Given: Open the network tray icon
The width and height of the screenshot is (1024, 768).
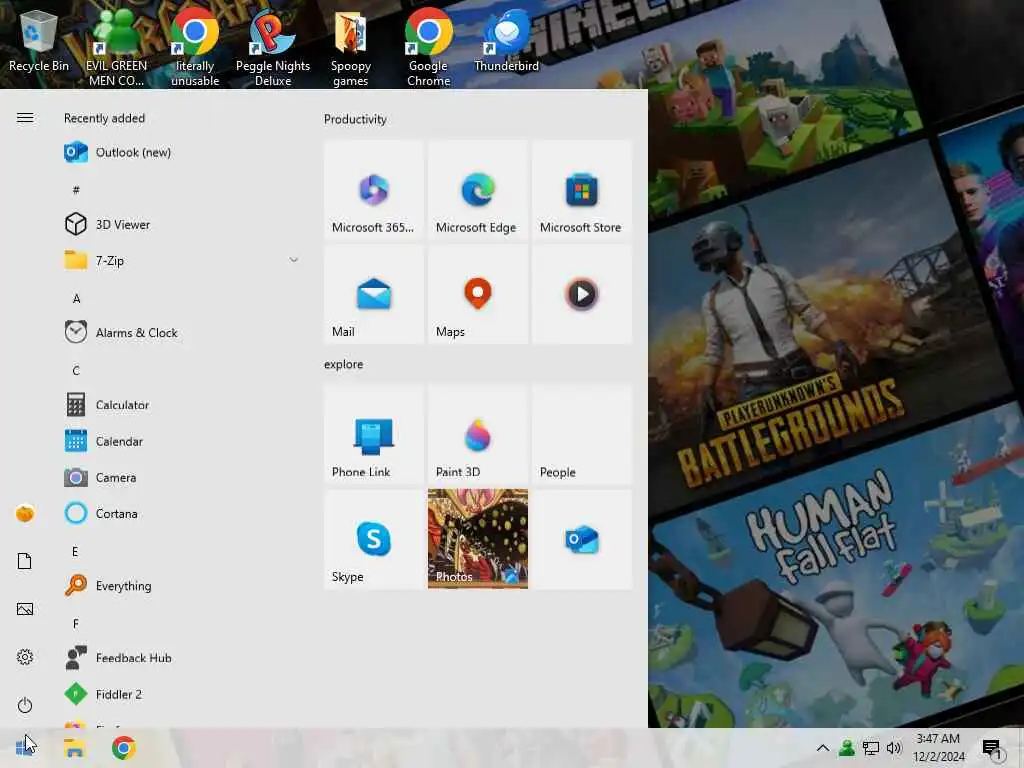Looking at the screenshot, I should pyautogui.click(x=871, y=748).
